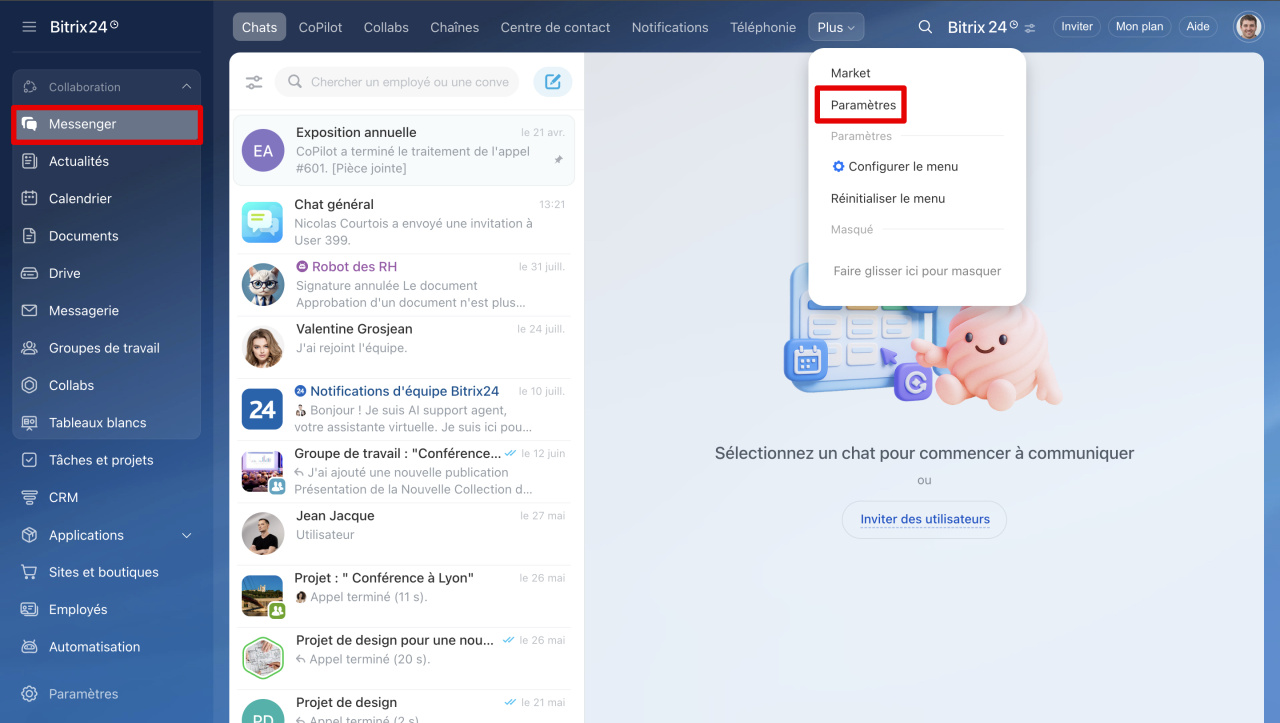Go to Centre de contact tab
The height and width of the screenshot is (723, 1280).
(x=555, y=27)
